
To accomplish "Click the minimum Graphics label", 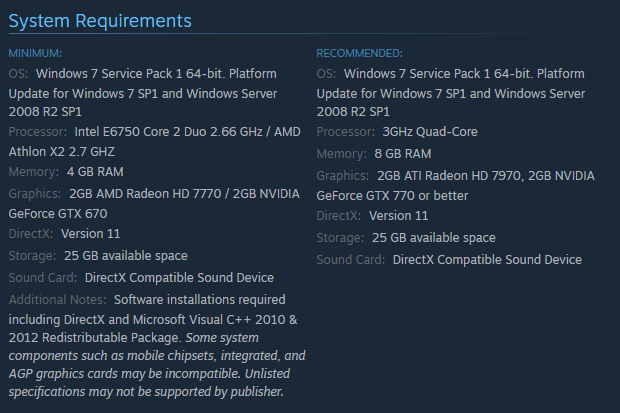I will (x=36, y=194).
